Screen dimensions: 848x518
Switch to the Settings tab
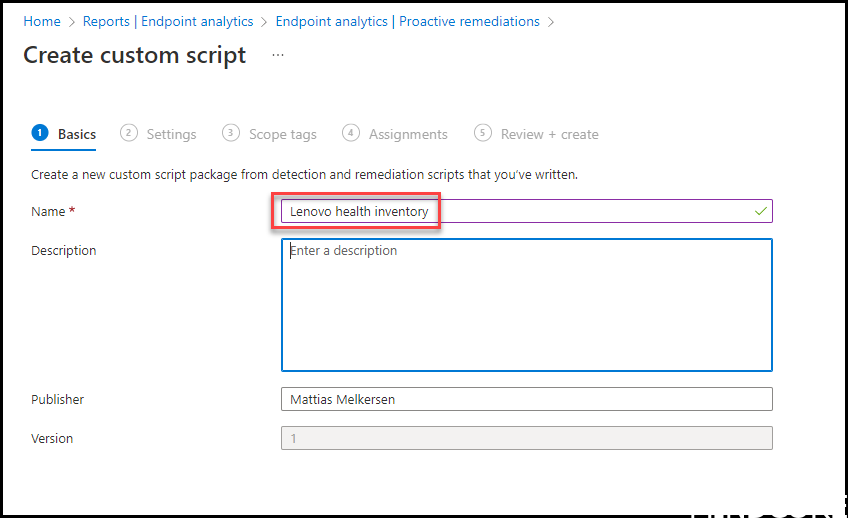pos(171,134)
